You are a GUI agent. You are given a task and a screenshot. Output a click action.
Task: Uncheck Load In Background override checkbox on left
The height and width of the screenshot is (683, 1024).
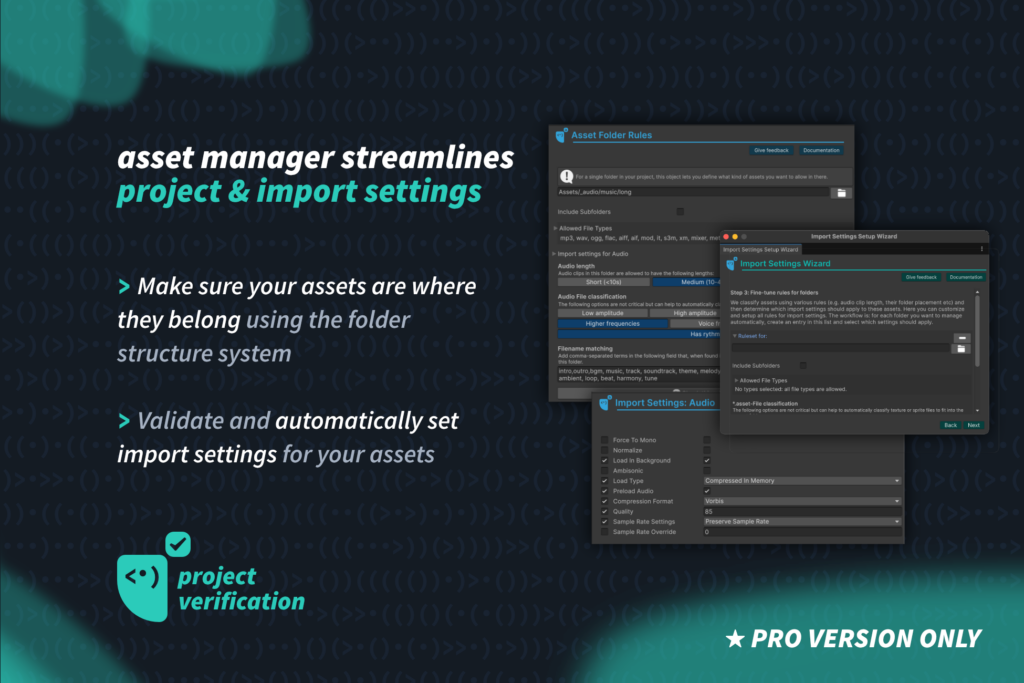[604, 460]
